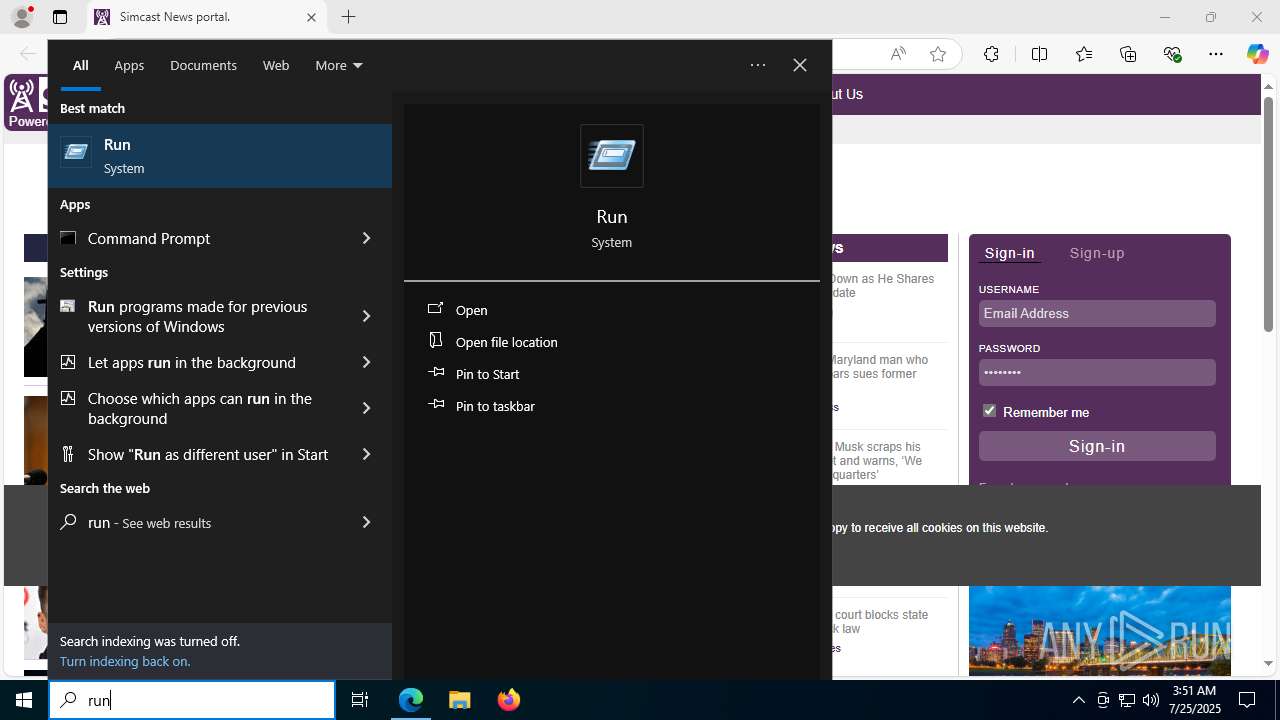Viewport: 1280px width, 720px height.
Task: Open Task View from the taskbar
Action: tap(360, 700)
